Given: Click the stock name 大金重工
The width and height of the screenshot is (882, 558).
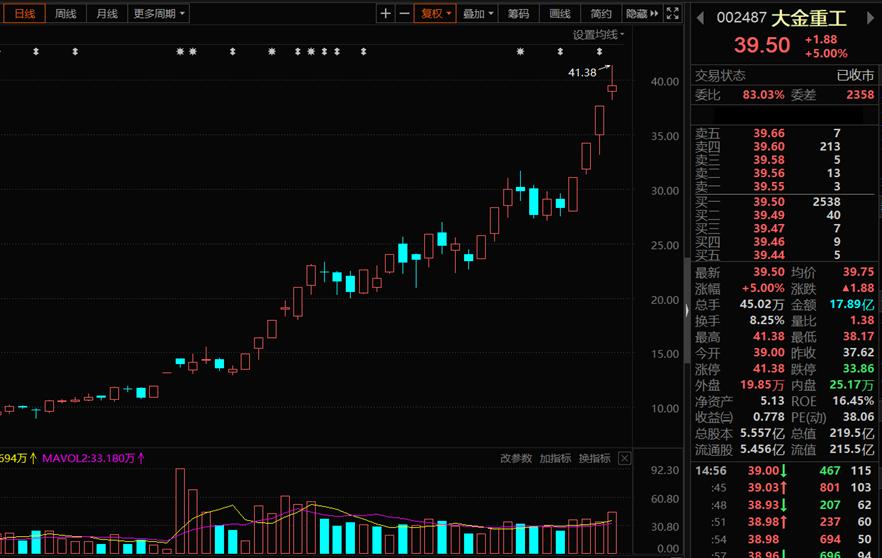Looking at the screenshot, I should tap(808, 19).
